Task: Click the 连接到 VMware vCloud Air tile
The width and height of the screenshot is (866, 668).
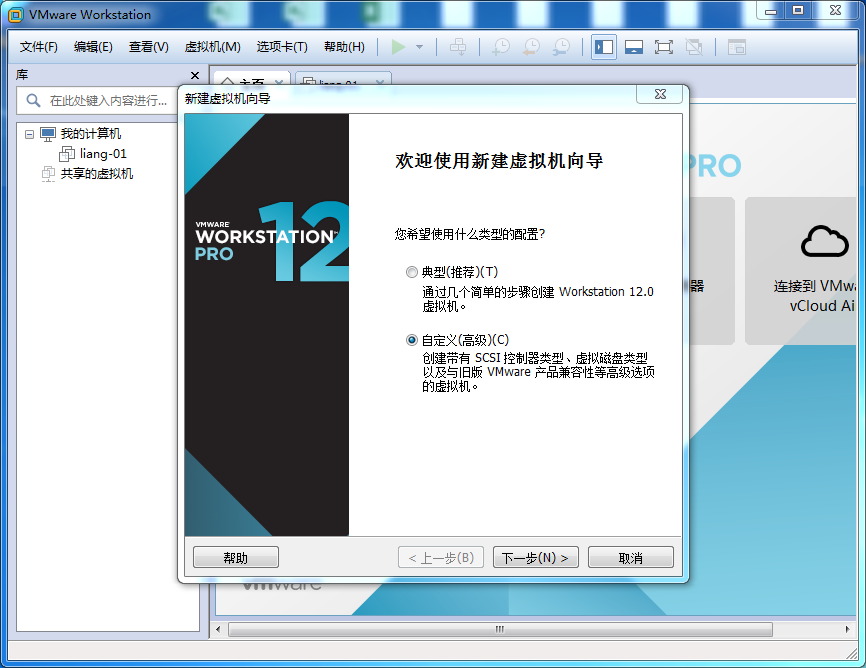Action: 801,271
